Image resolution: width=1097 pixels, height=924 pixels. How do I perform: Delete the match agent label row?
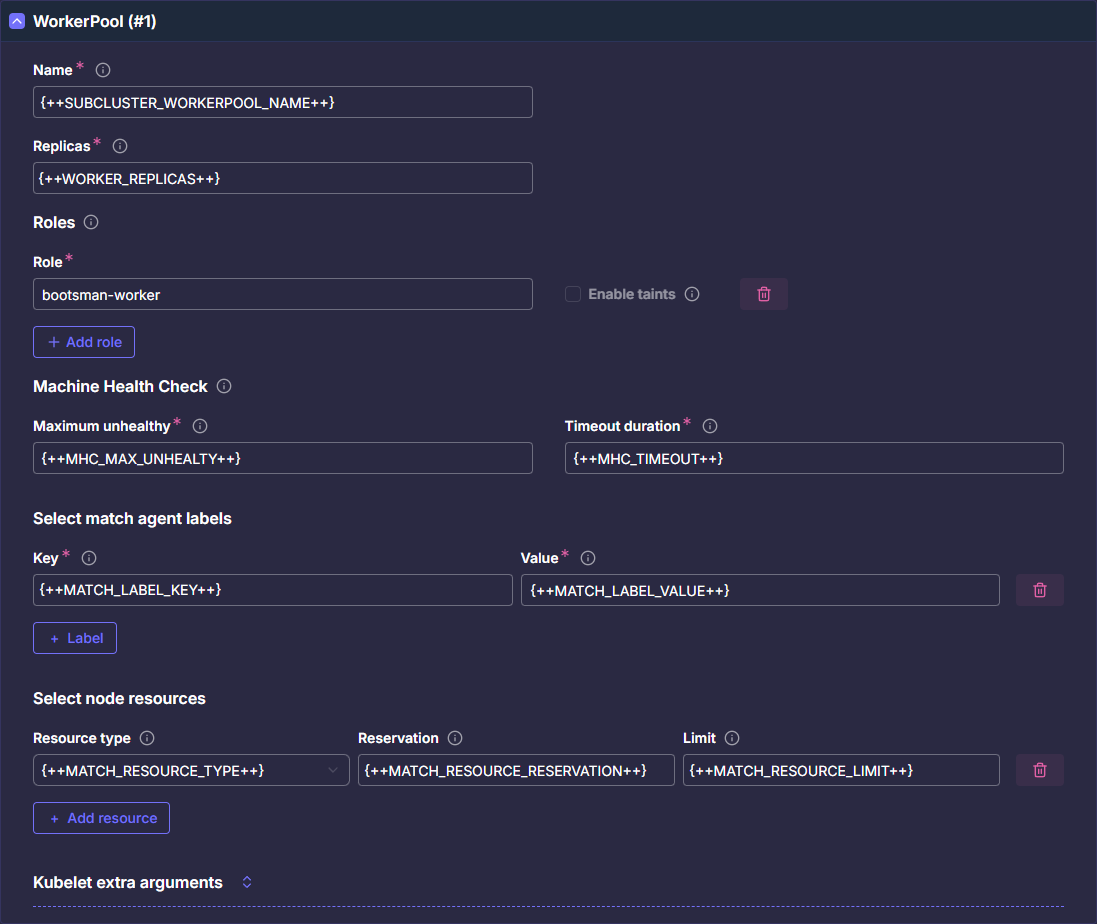[x=1039, y=590]
